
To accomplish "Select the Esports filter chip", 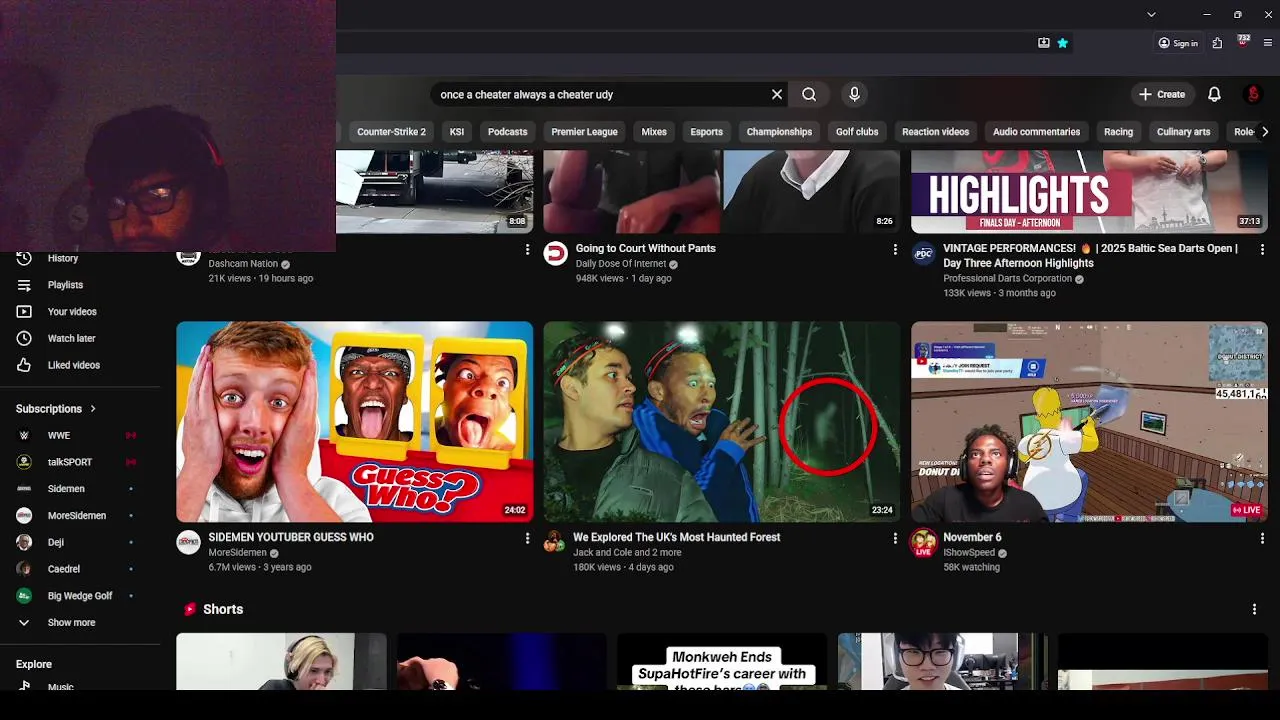I will (706, 132).
